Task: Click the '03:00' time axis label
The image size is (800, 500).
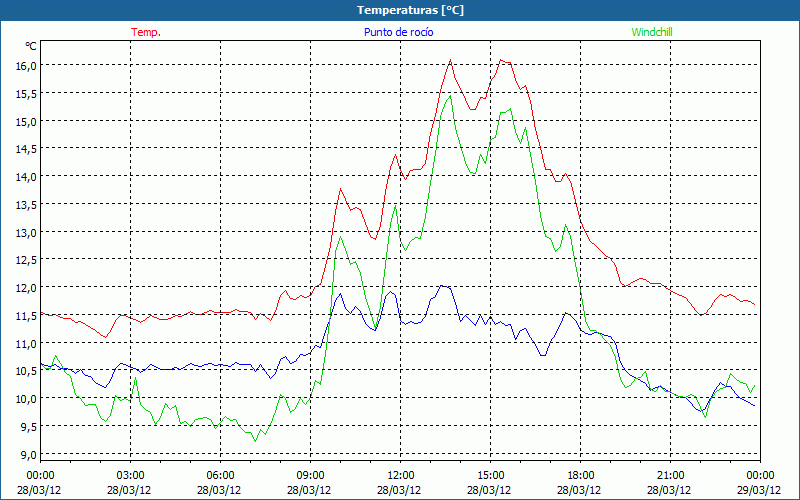Action: 131,476
